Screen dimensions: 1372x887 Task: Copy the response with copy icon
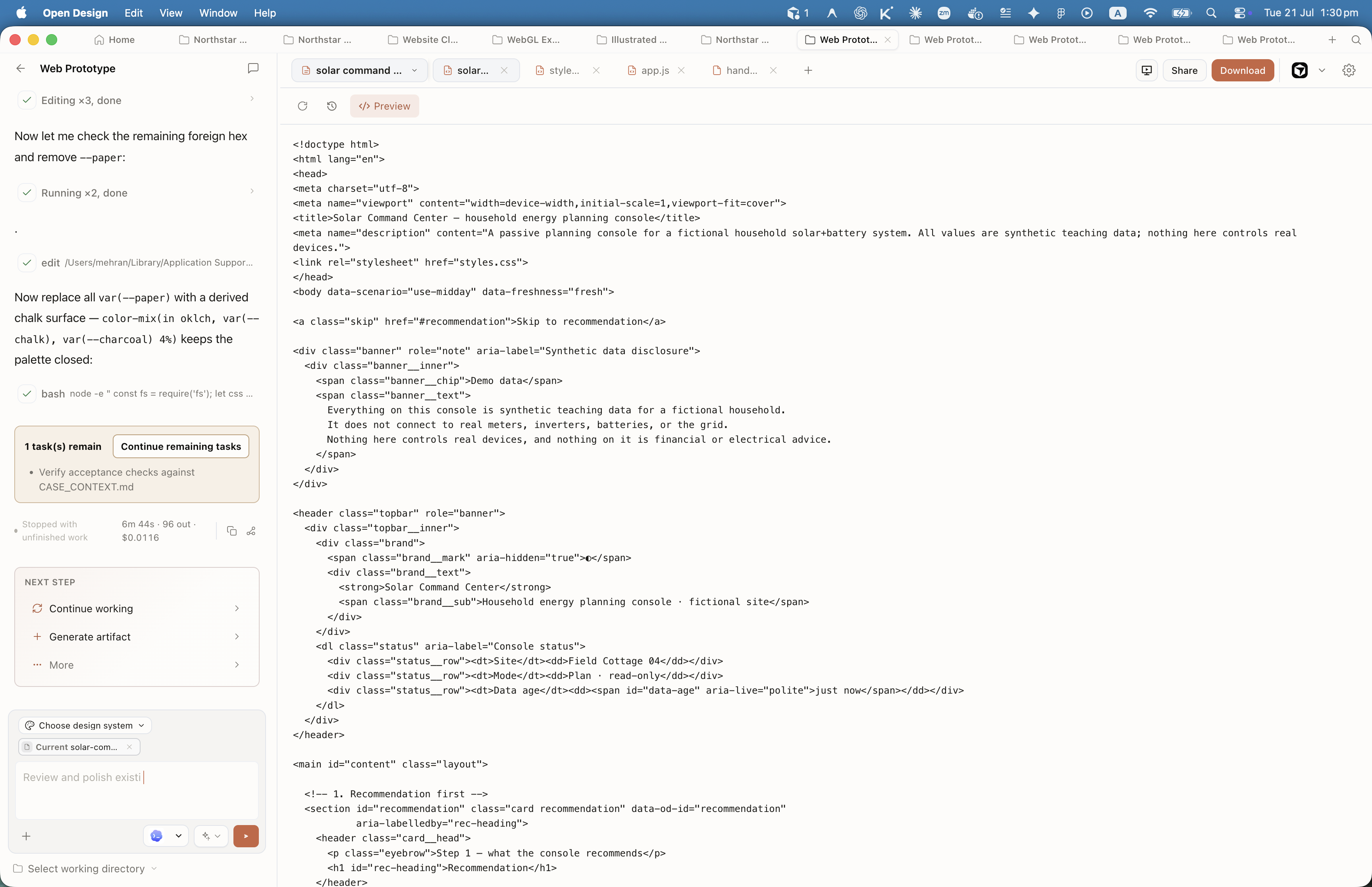231,530
